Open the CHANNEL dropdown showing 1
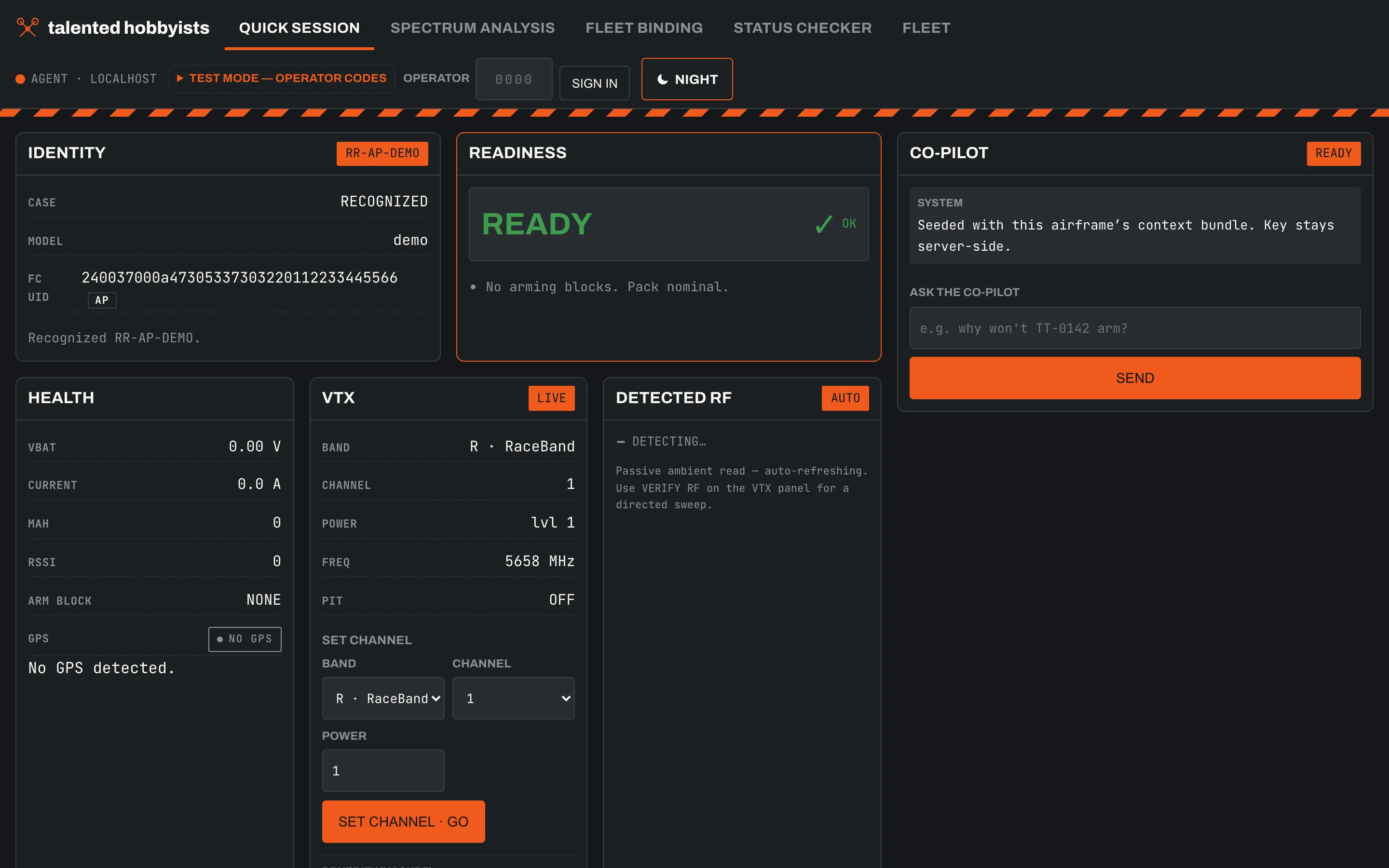The height and width of the screenshot is (868, 1389). click(513, 698)
